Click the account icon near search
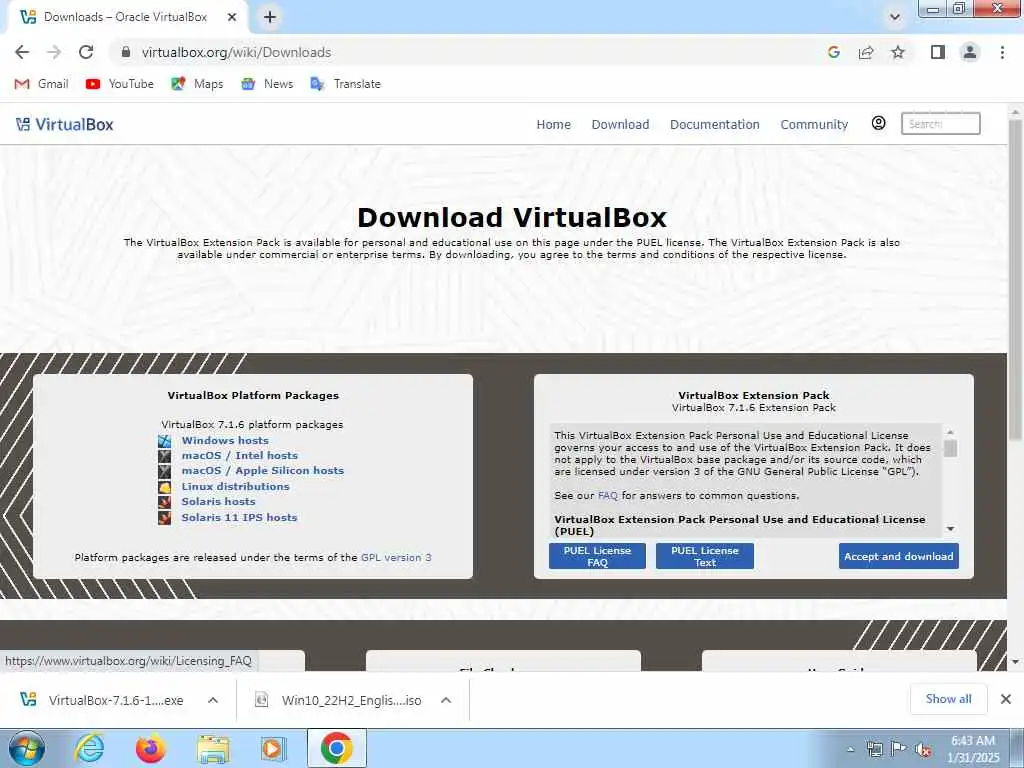Screen dimensions: 1024x768 [x=878, y=123]
